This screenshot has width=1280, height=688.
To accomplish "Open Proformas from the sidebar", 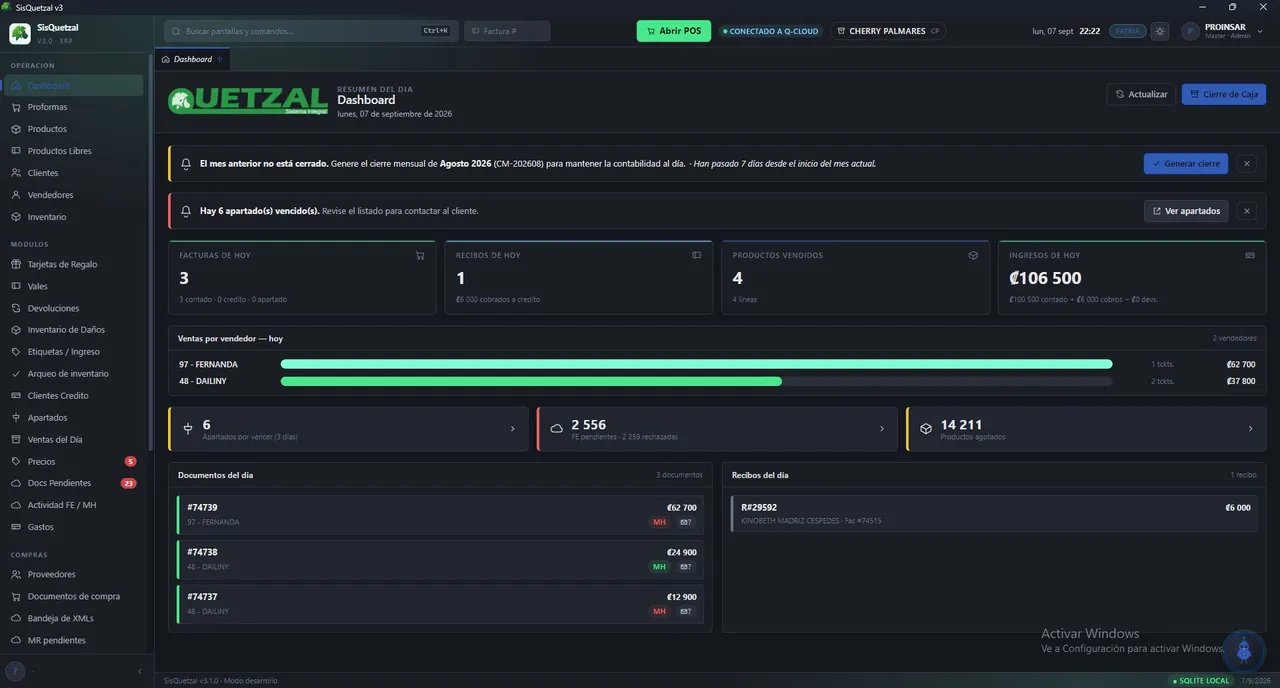I will pos(74,107).
